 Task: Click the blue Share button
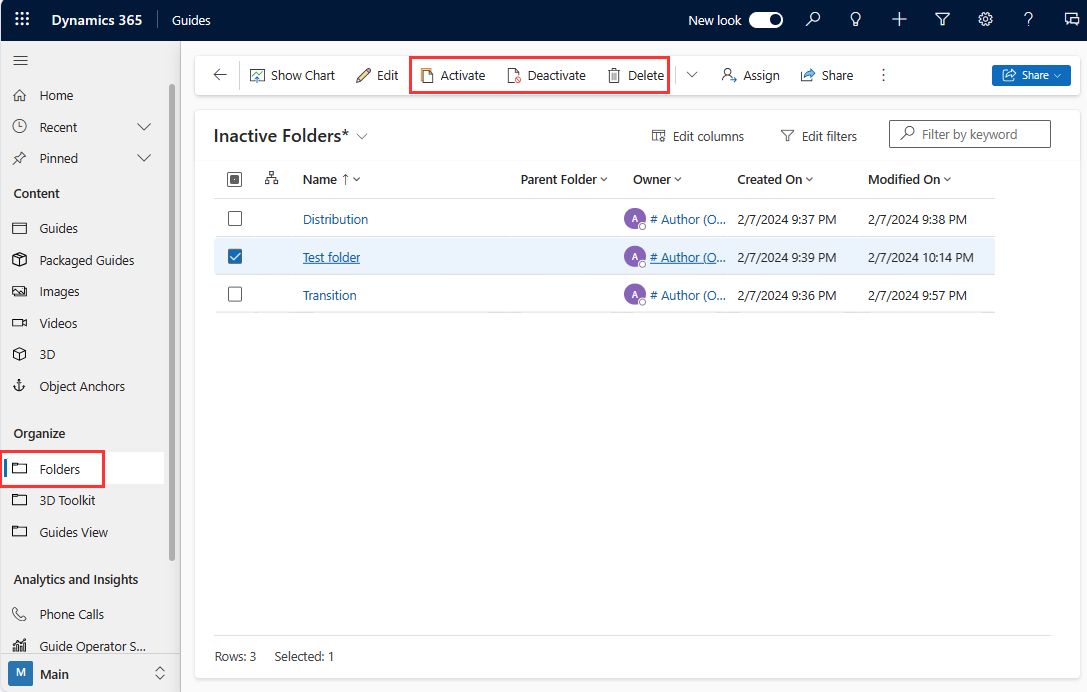point(1031,74)
